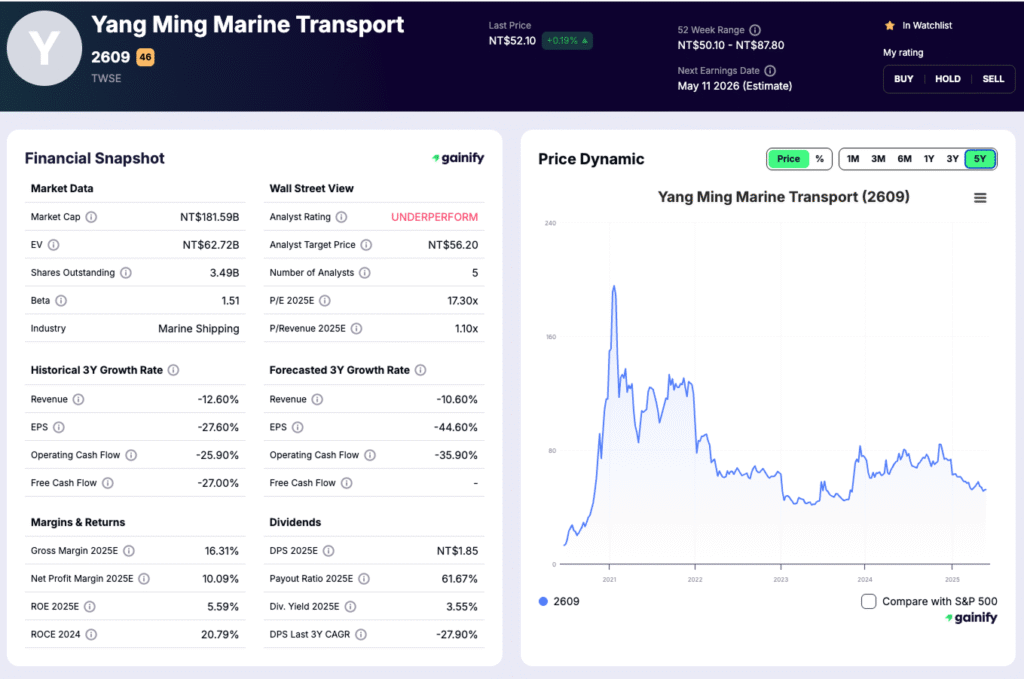
Task: Open the Market Cap info tooltip icon
Action: (91, 216)
